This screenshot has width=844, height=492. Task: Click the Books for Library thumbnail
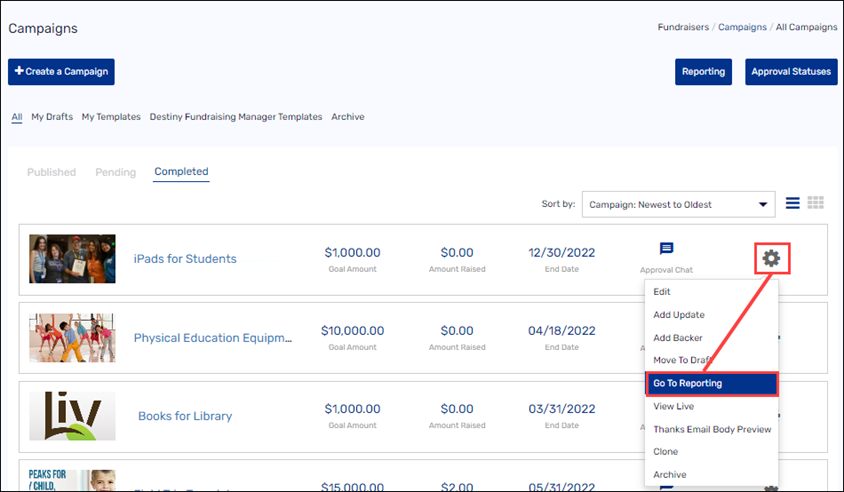[72, 415]
